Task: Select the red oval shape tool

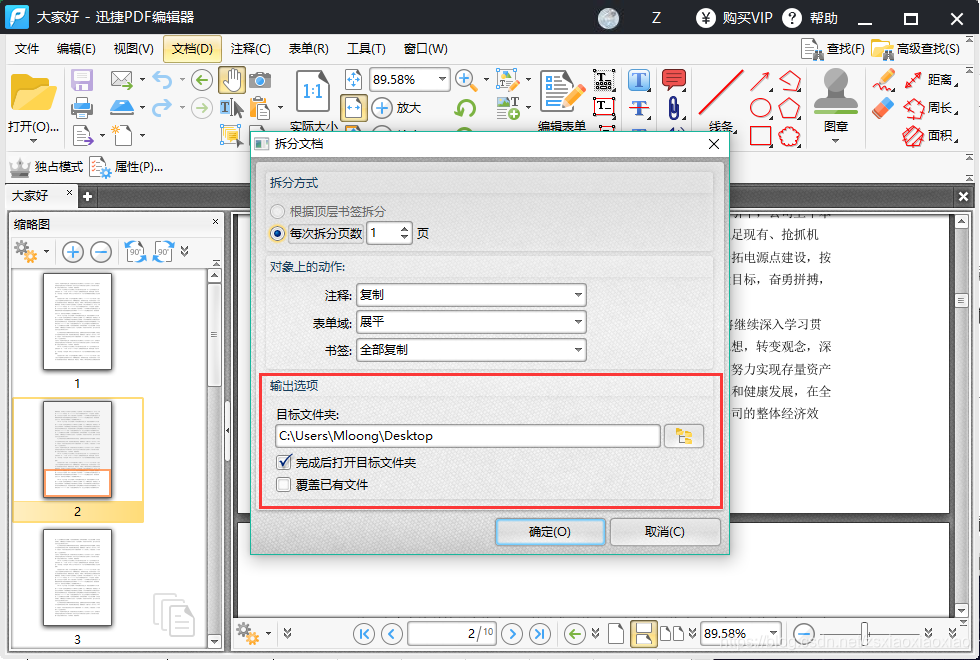Action: pos(760,108)
